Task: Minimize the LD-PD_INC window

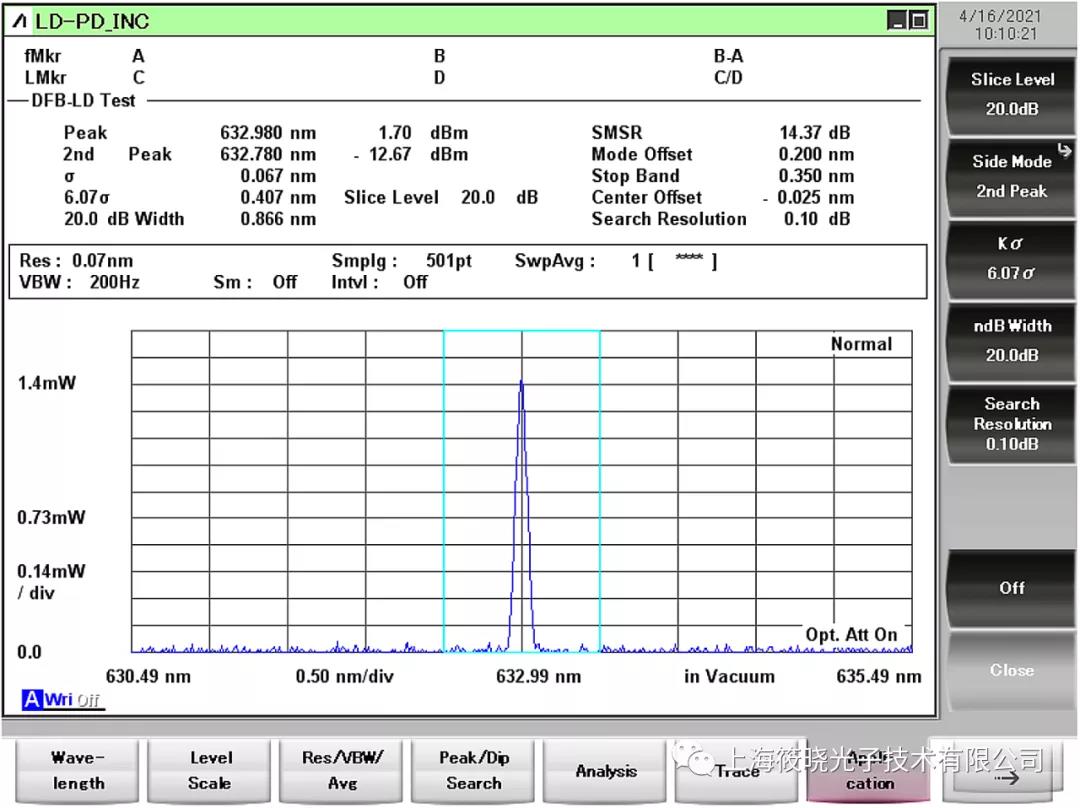Action: click(x=897, y=21)
